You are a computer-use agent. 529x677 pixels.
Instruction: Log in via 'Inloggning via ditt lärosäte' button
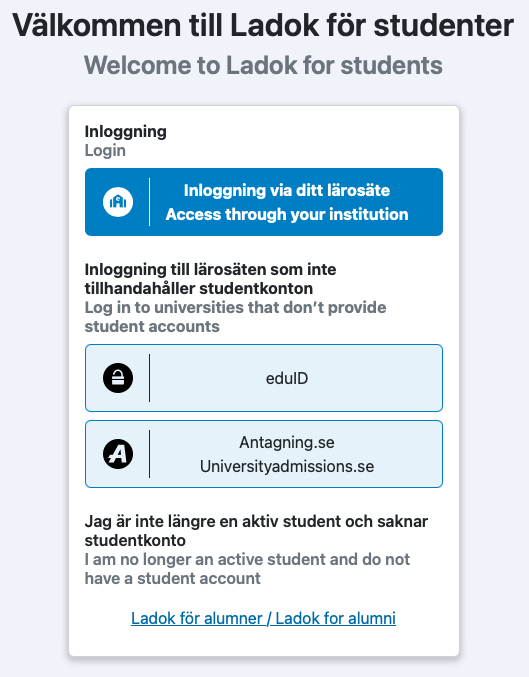coord(264,202)
